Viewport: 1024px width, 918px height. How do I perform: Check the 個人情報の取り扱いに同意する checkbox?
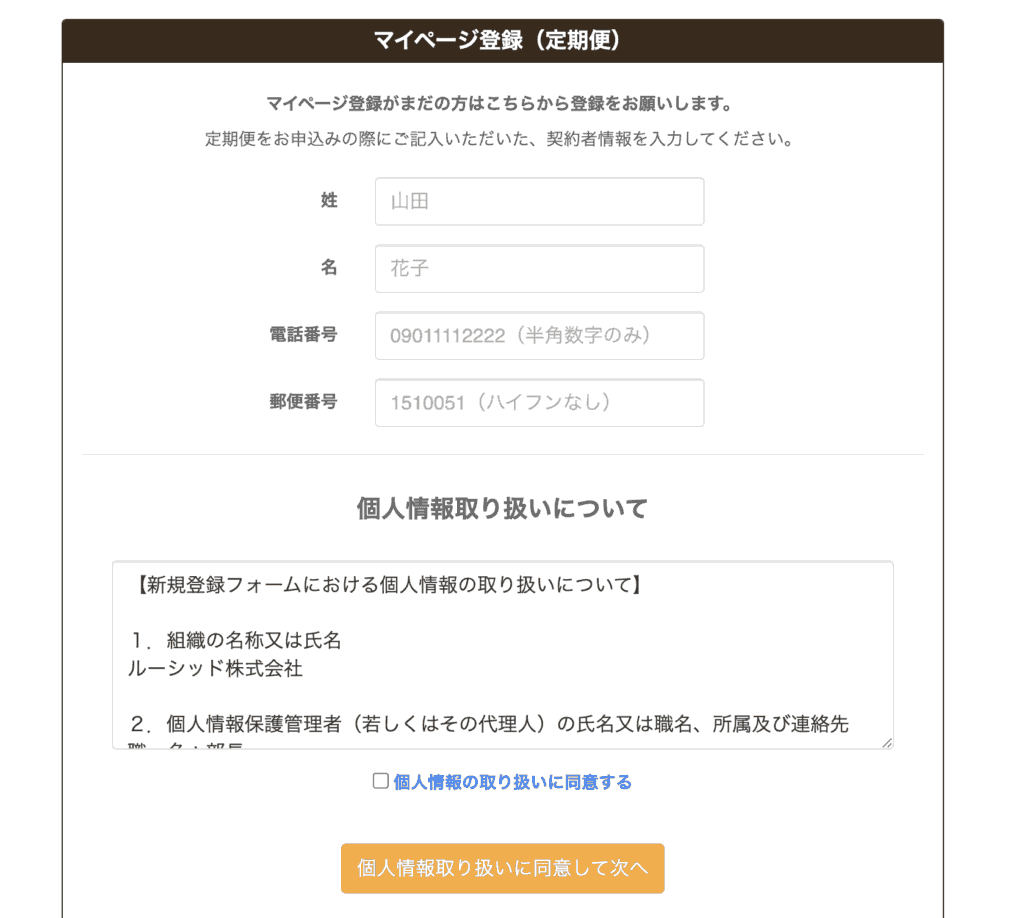pos(381,781)
